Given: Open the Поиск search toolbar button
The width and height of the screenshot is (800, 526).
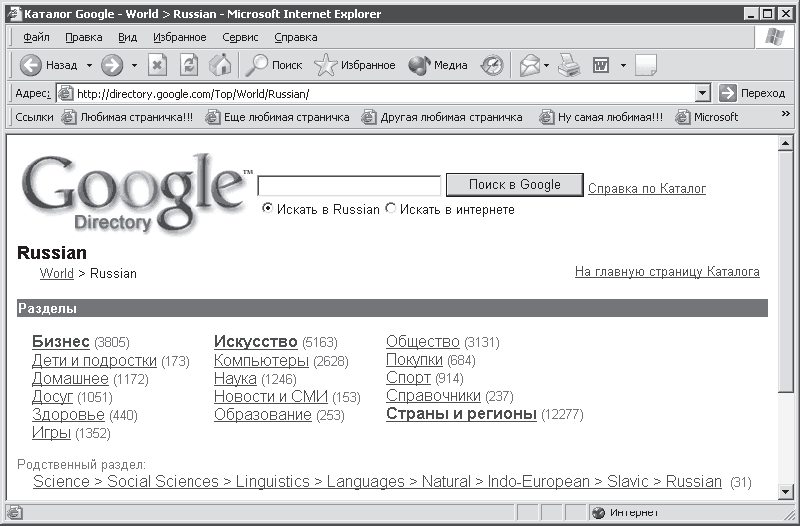Looking at the screenshot, I should 274,65.
